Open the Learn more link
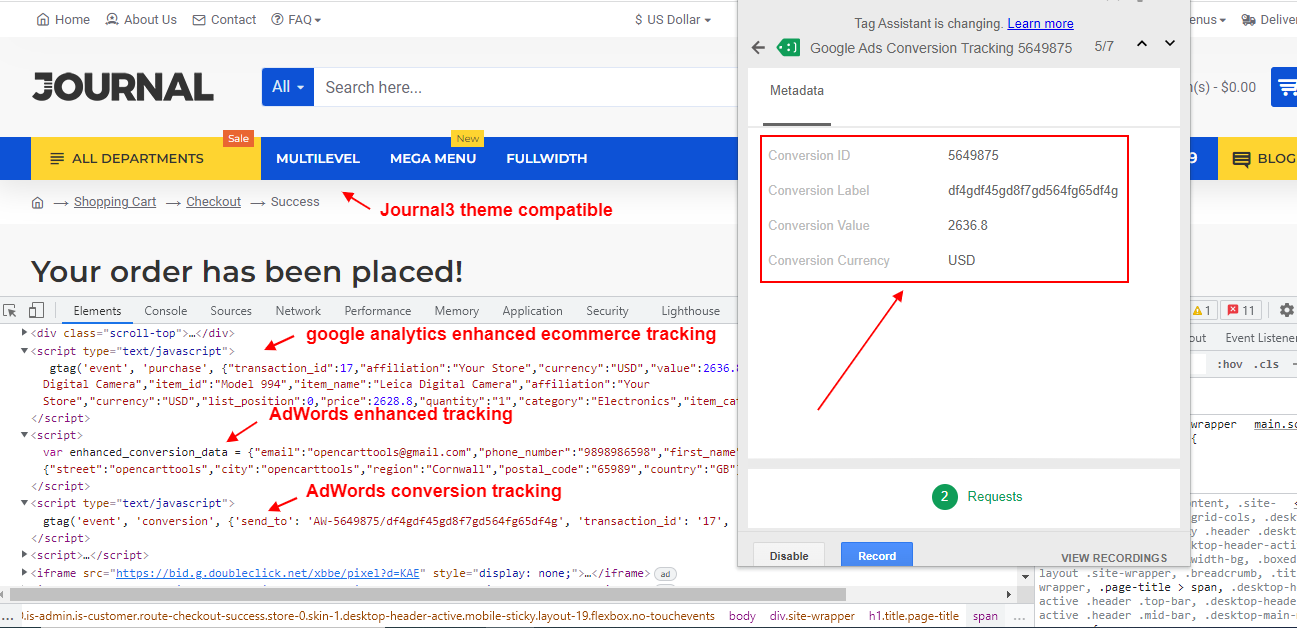This screenshot has width=1297, height=628. 1040,24
